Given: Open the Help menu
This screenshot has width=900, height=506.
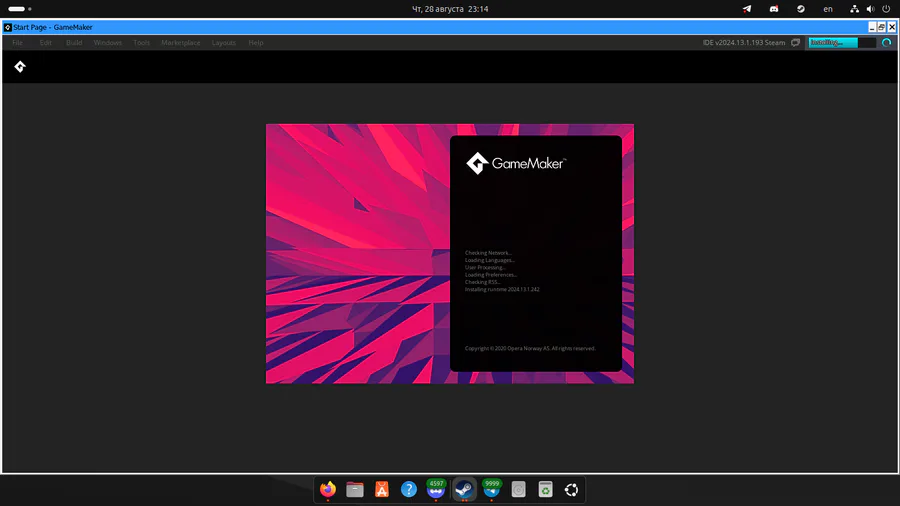Looking at the screenshot, I should pyautogui.click(x=255, y=42).
